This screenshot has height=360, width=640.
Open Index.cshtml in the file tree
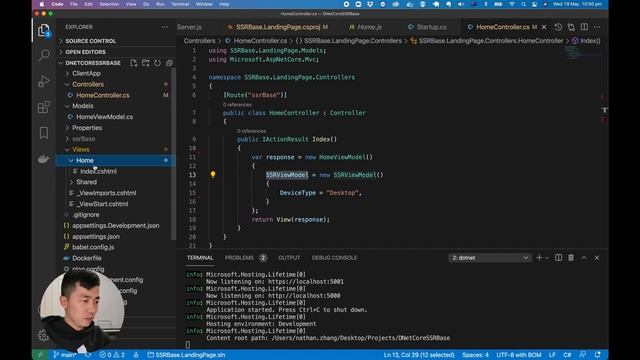pyautogui.click(x=98, y=171)
